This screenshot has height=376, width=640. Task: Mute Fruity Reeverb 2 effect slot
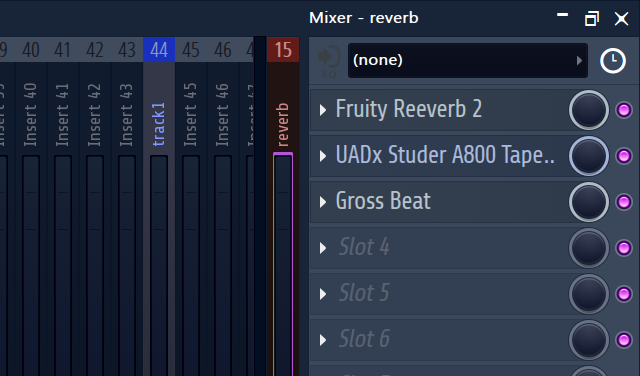[x=624, y=110]
